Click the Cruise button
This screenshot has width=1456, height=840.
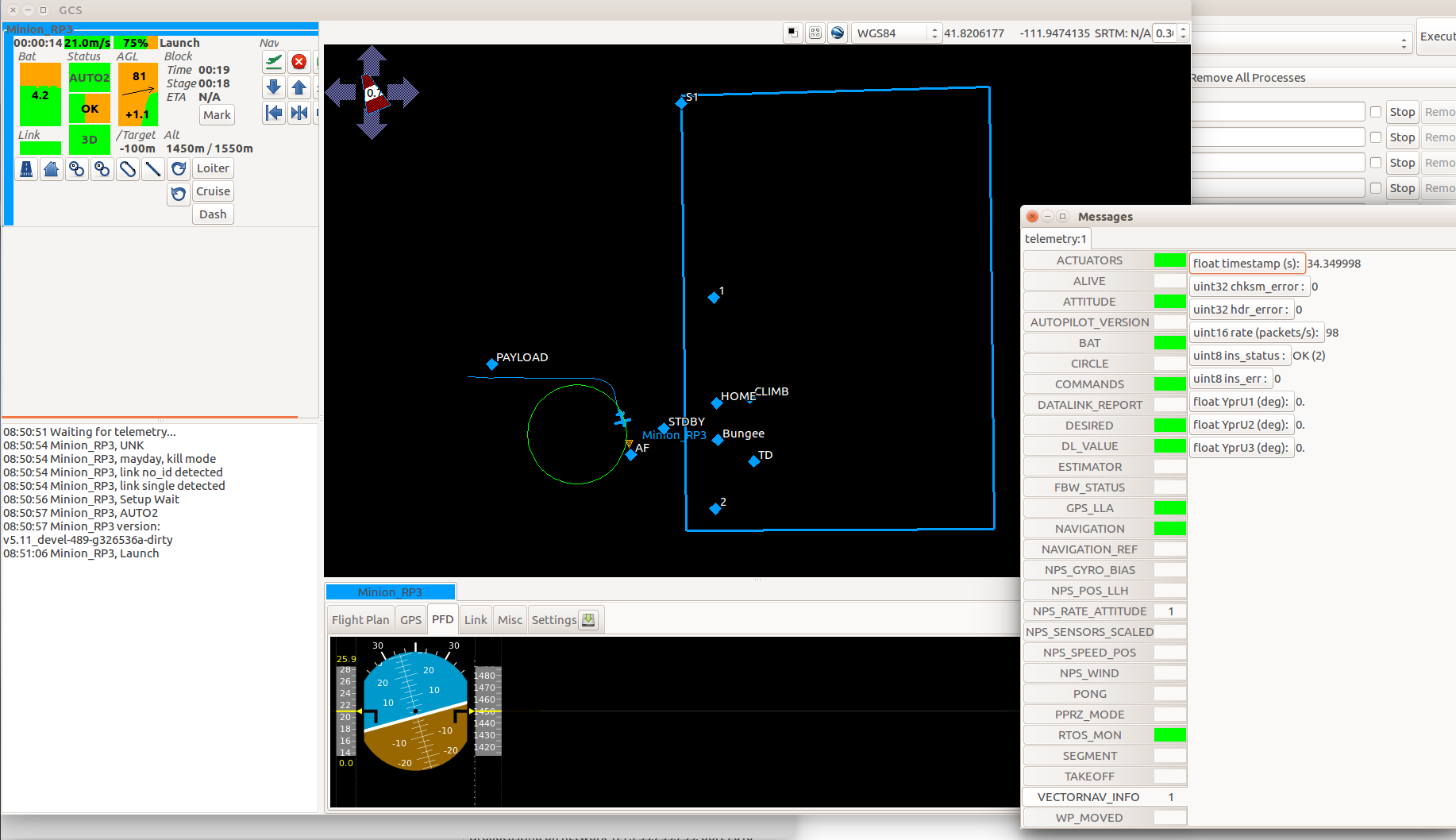pos(213,191)
